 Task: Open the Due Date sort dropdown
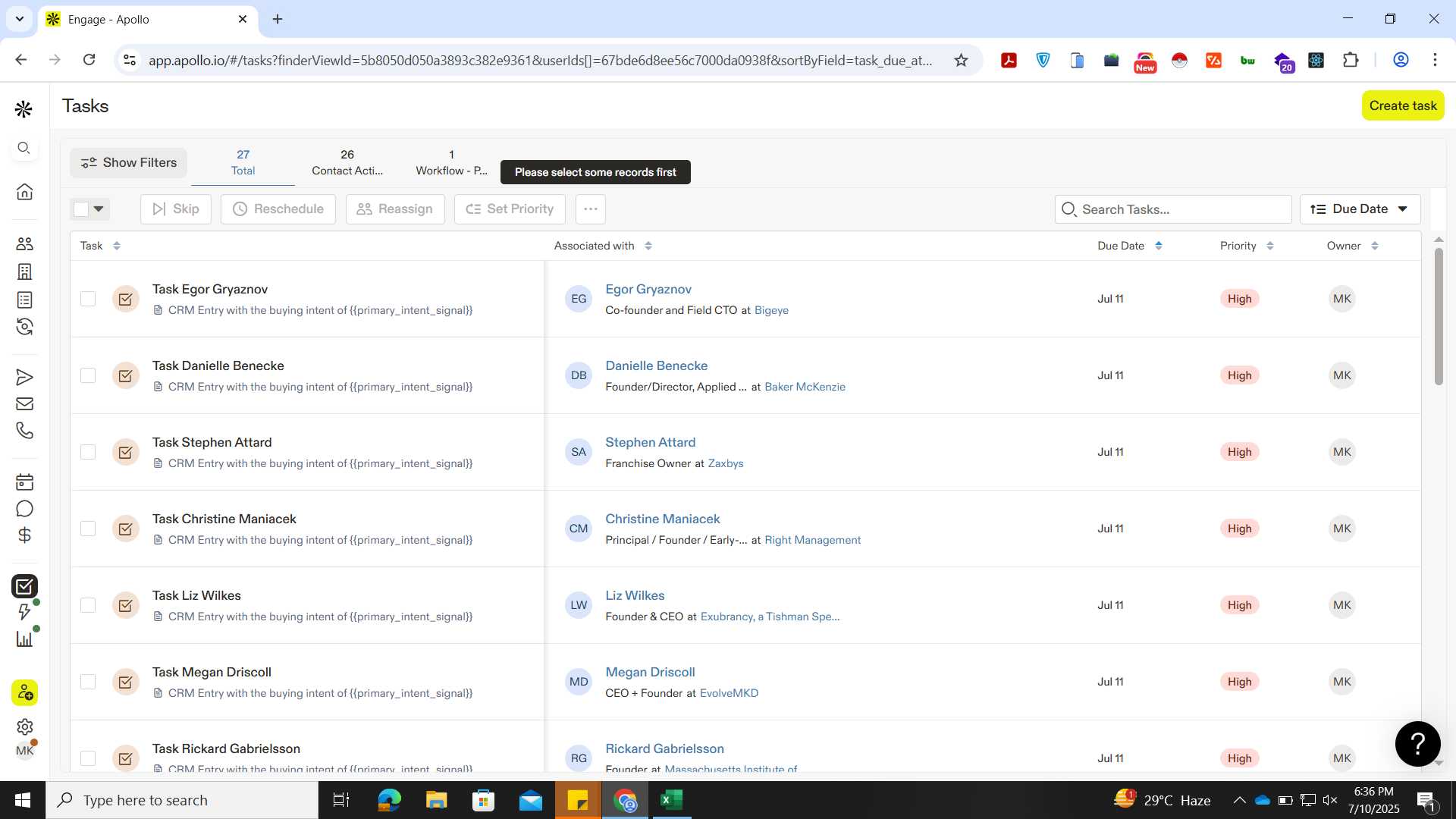[x=1360, y=209]
